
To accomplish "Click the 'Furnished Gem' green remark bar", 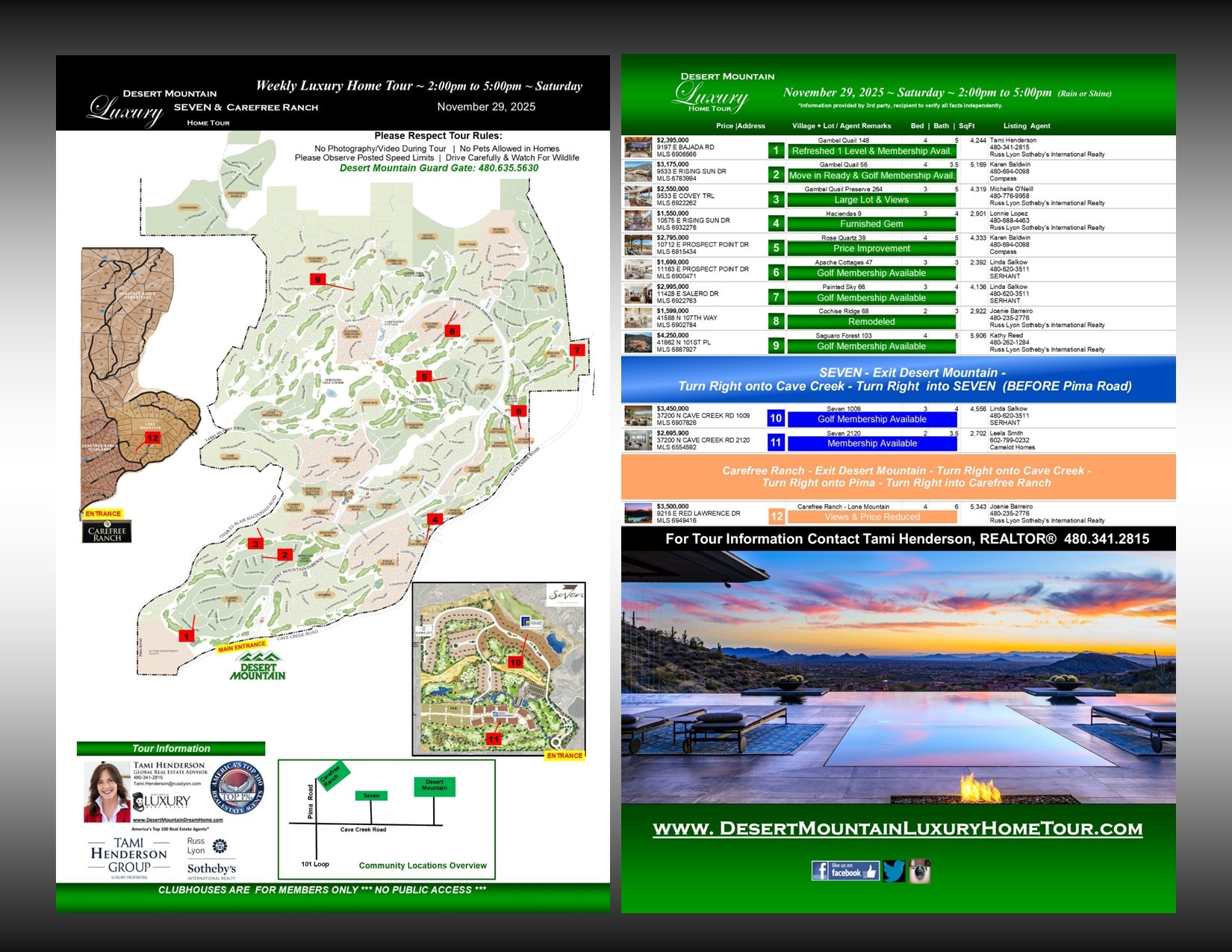I will pos(871,224).
